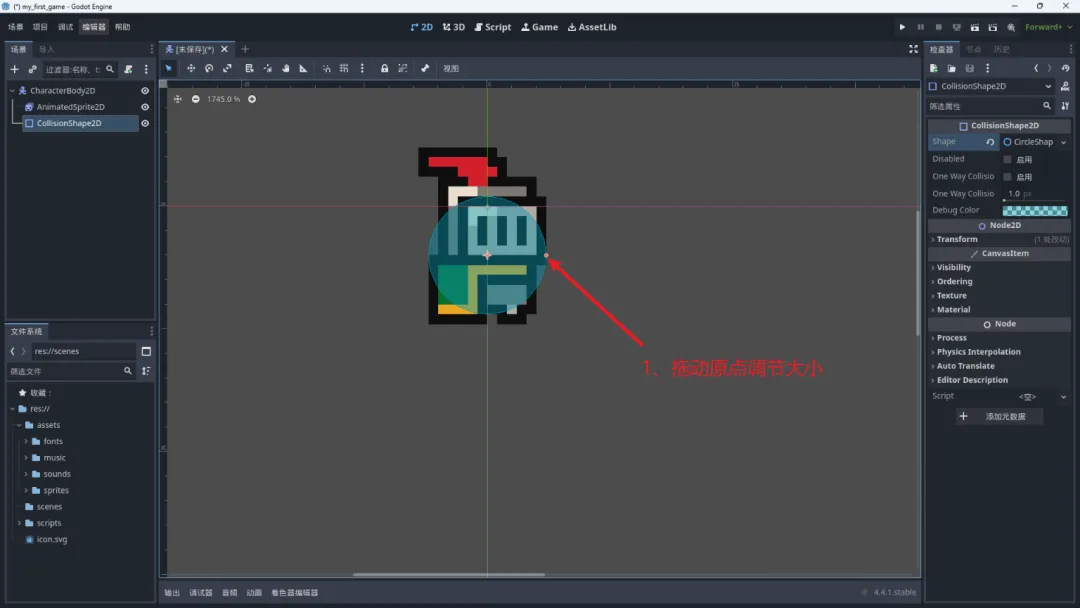
Task: Open the 着色器编辑器 shader editor panel
Action: click(x=295, y=592)
